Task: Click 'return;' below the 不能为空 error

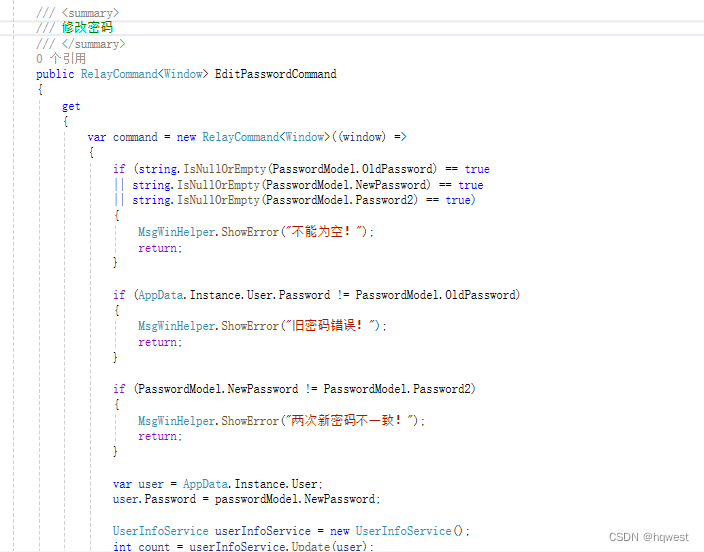Action: [x=160, y=248]
